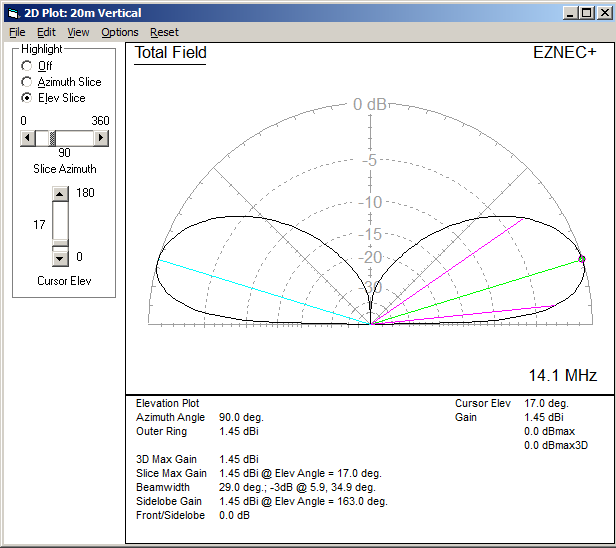Click the 'Outer Ring' 1.45 dBi value
This screenshot has height=548, width=616.
pos(238,431)
